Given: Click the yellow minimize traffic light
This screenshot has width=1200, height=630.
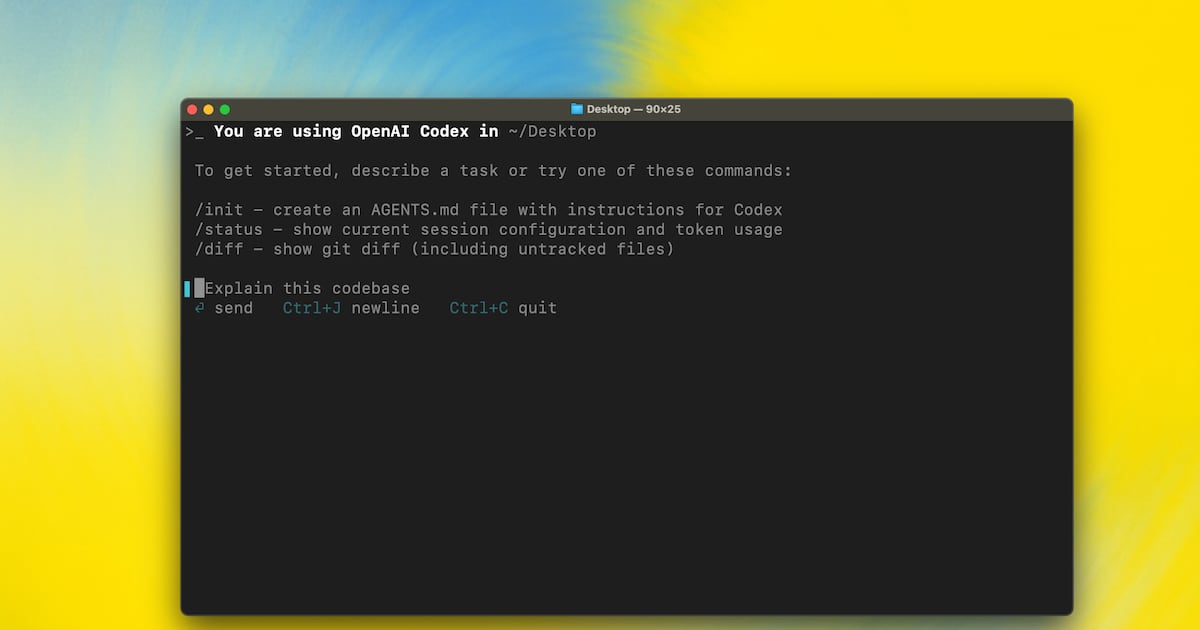Looking at the screenshot, I should coord(208,109).
